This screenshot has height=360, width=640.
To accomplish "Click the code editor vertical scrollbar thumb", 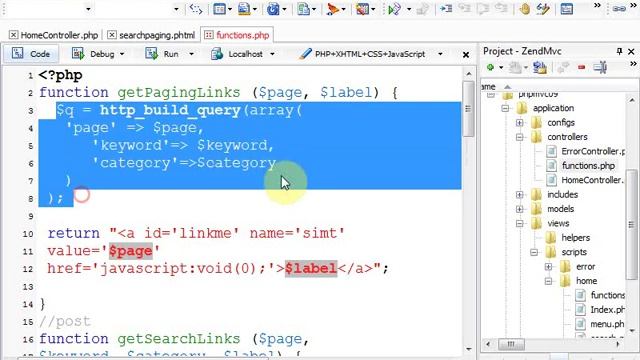I will click(x=468, y=109).
